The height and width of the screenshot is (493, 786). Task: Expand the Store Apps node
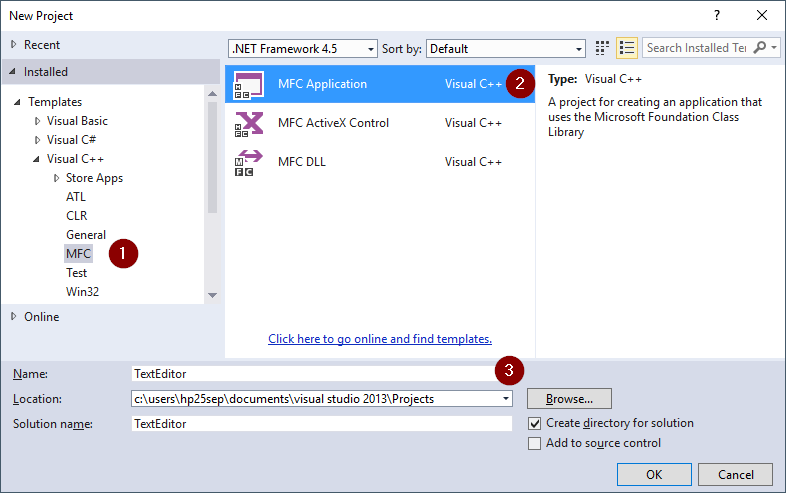(x=57, y=178)
